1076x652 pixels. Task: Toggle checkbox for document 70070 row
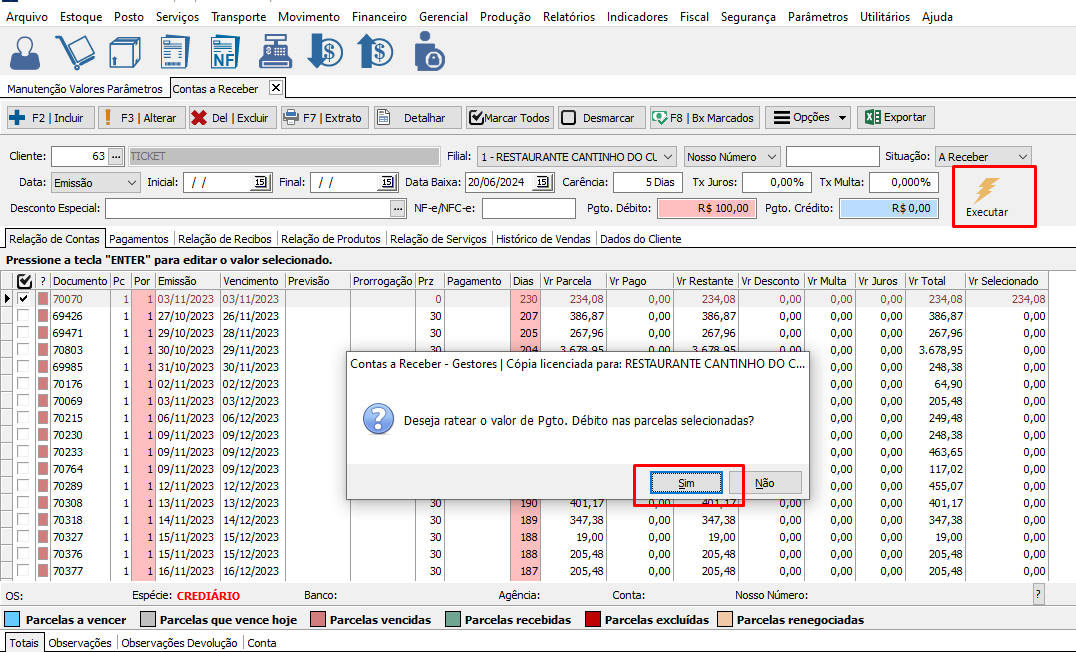click(x=23, y=298)
